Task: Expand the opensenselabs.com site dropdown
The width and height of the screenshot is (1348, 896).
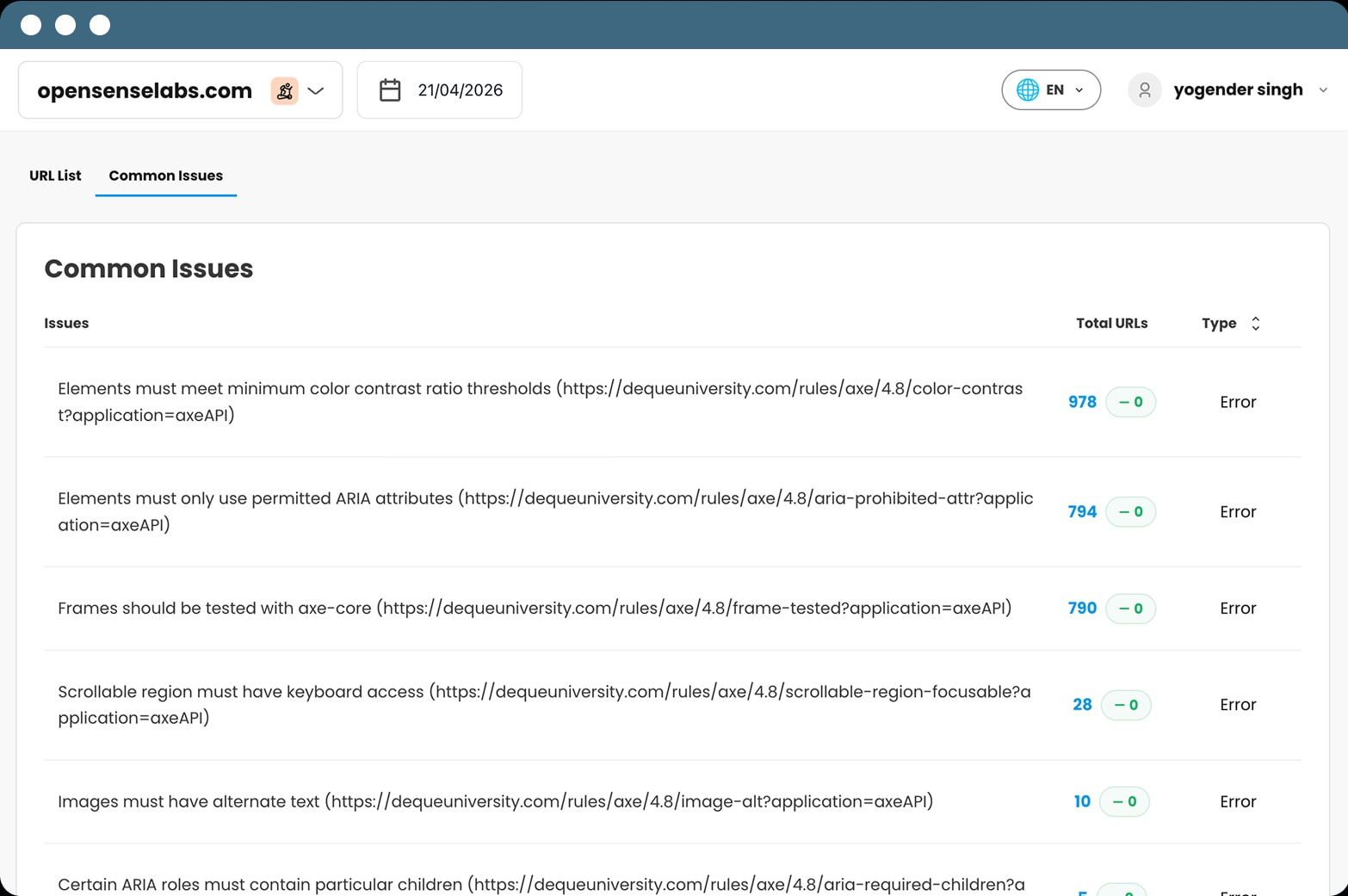Action: tap(316, 90)
